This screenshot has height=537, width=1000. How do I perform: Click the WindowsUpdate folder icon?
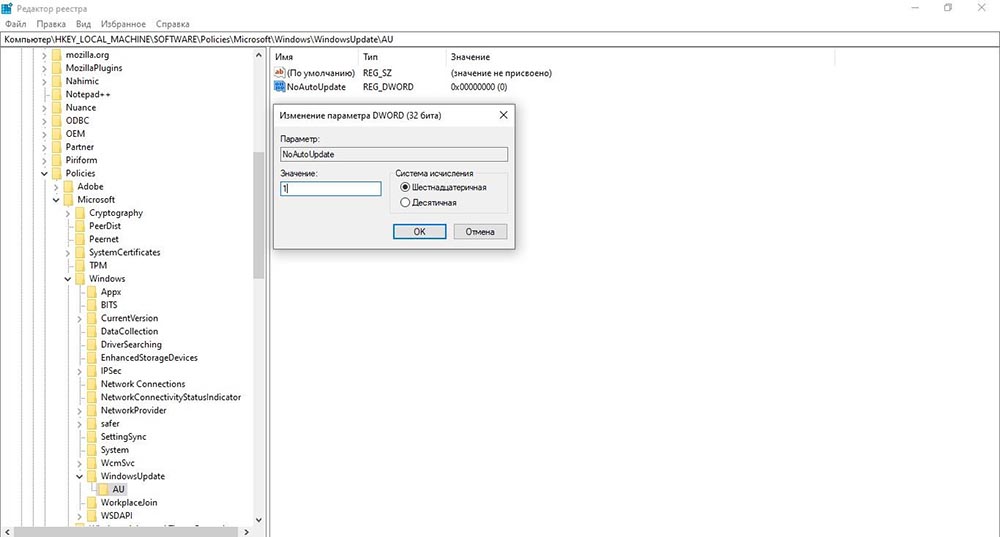point(91,476)
